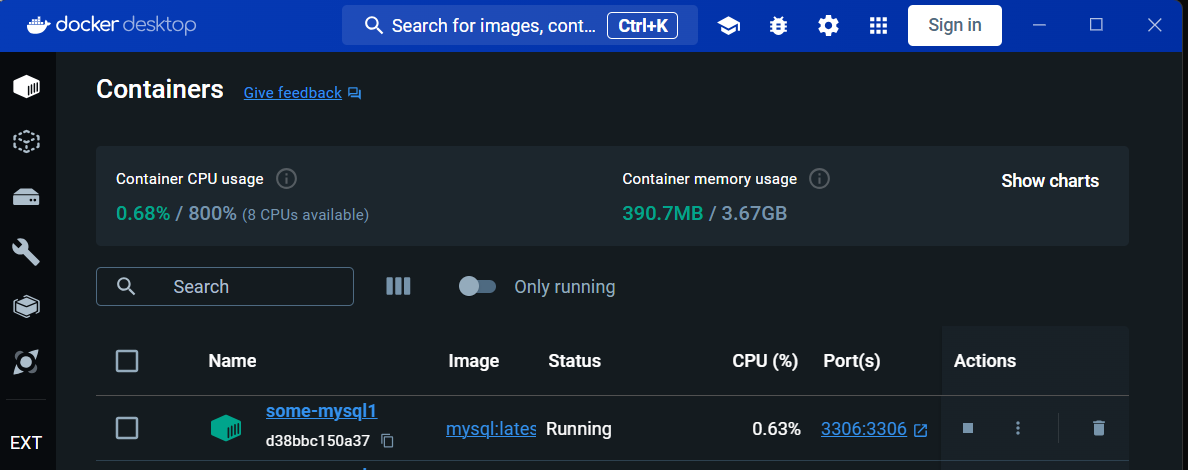Click the 390.7MB memory usage value

coord(663,213)
